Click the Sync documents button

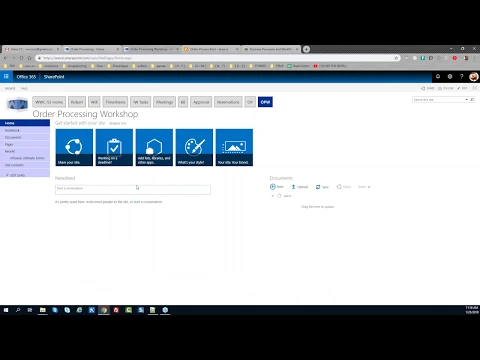point(322,187)
